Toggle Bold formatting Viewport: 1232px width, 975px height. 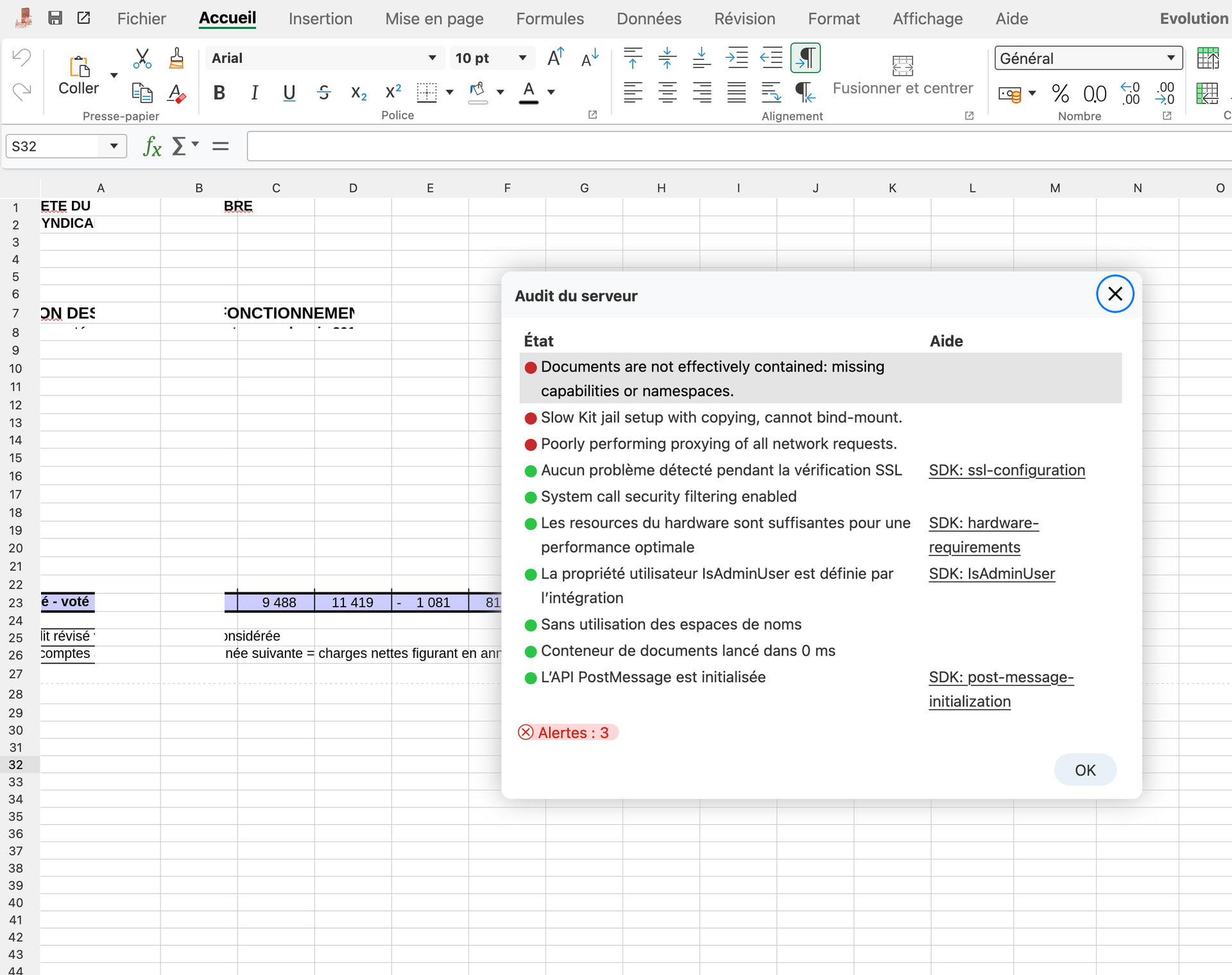click(x=219, y=93)
